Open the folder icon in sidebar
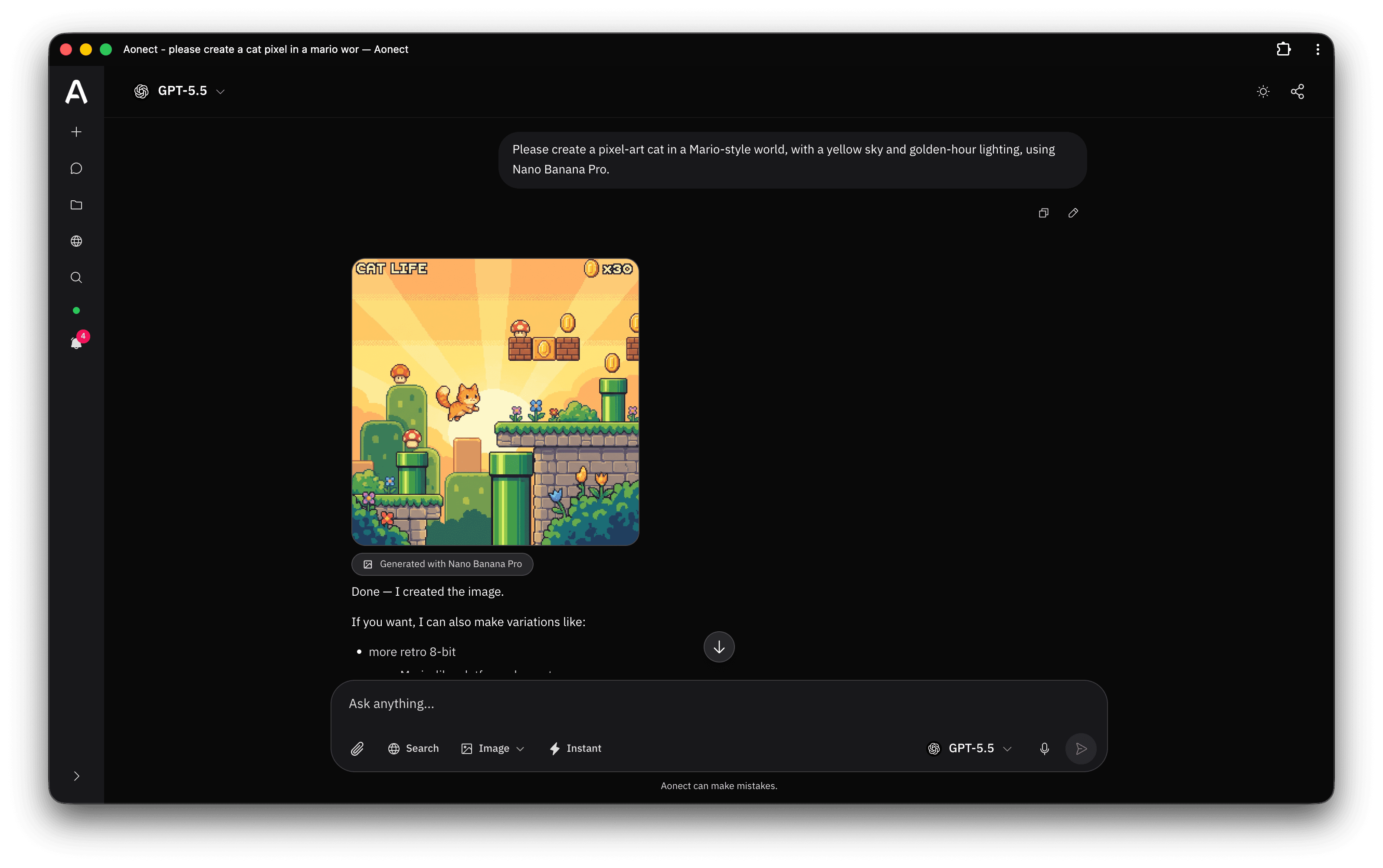 tap(76, 205)
